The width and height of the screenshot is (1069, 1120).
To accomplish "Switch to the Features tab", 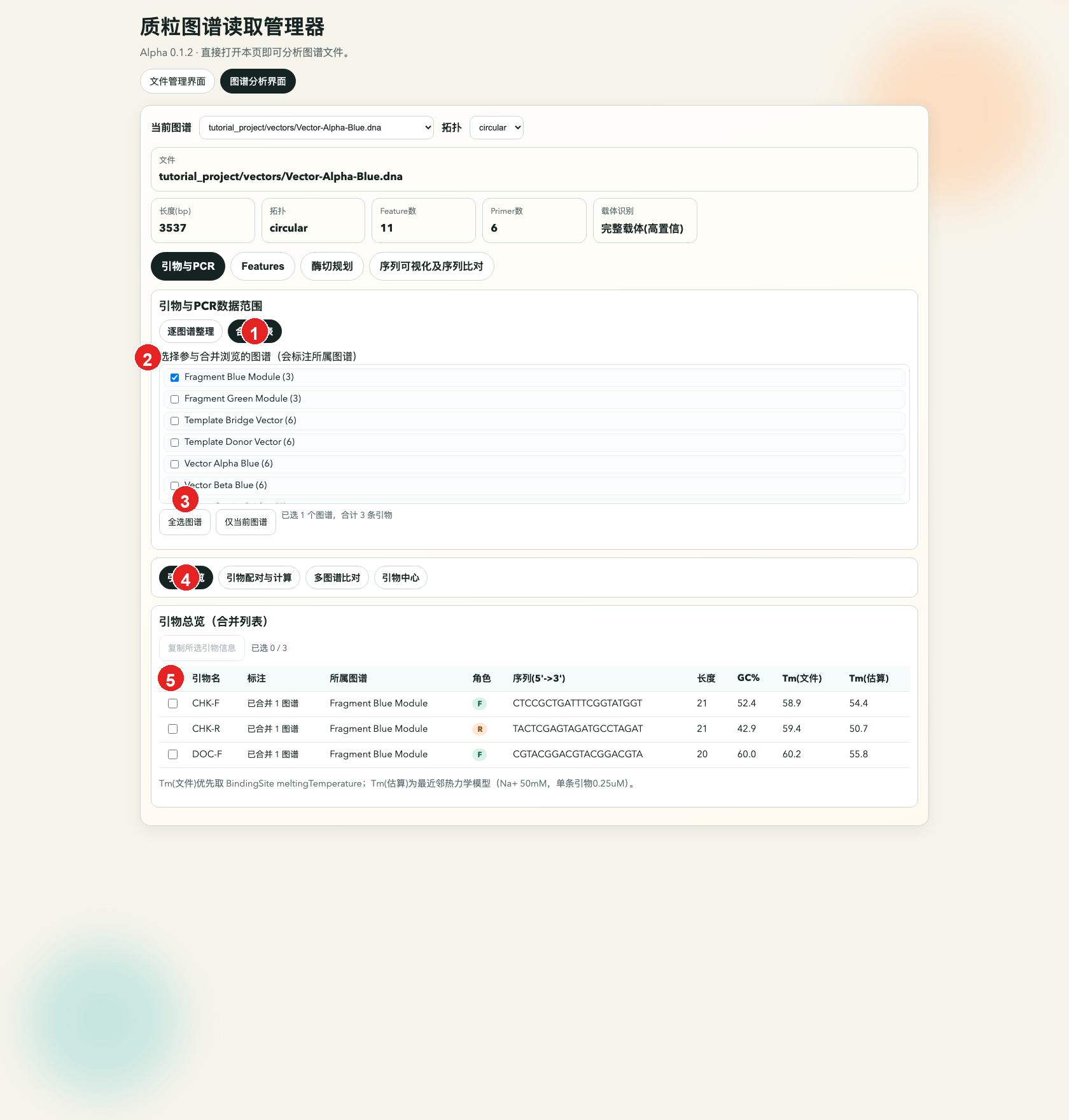I will tap(262, 267).
